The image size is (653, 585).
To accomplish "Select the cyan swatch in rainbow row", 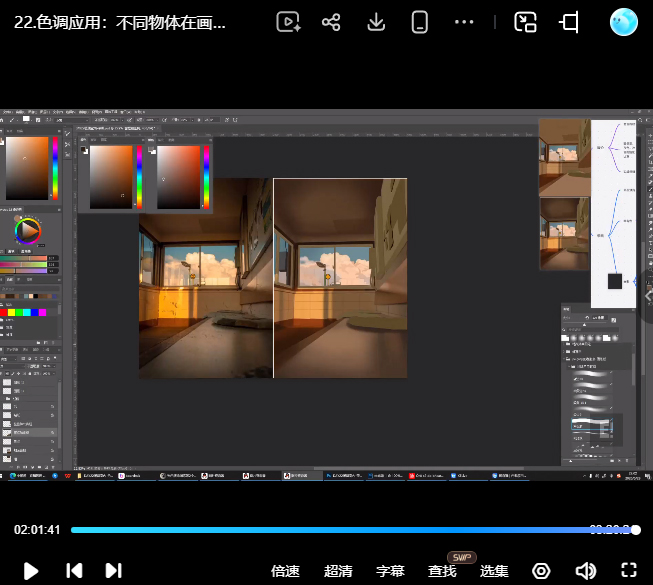I will click(x=27, y=312).
